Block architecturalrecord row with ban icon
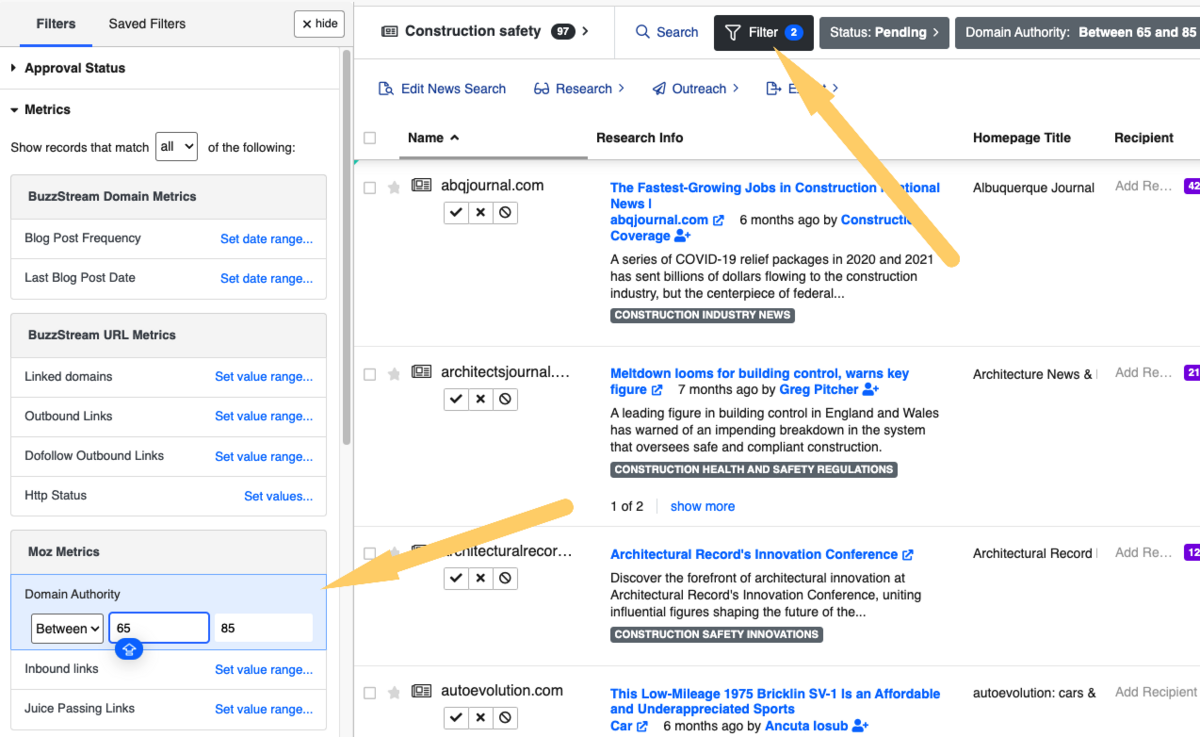Screen dimensions: 1200x737 pos(505,578)
